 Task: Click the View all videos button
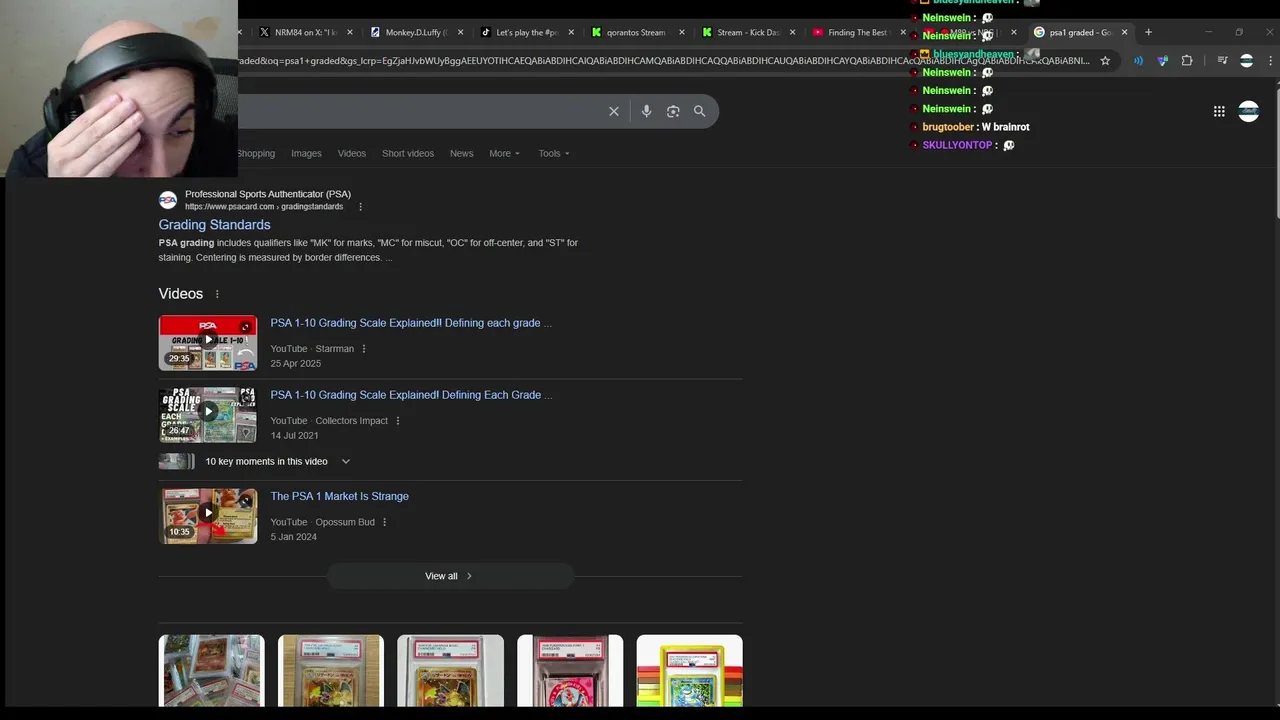click(449, 576)
